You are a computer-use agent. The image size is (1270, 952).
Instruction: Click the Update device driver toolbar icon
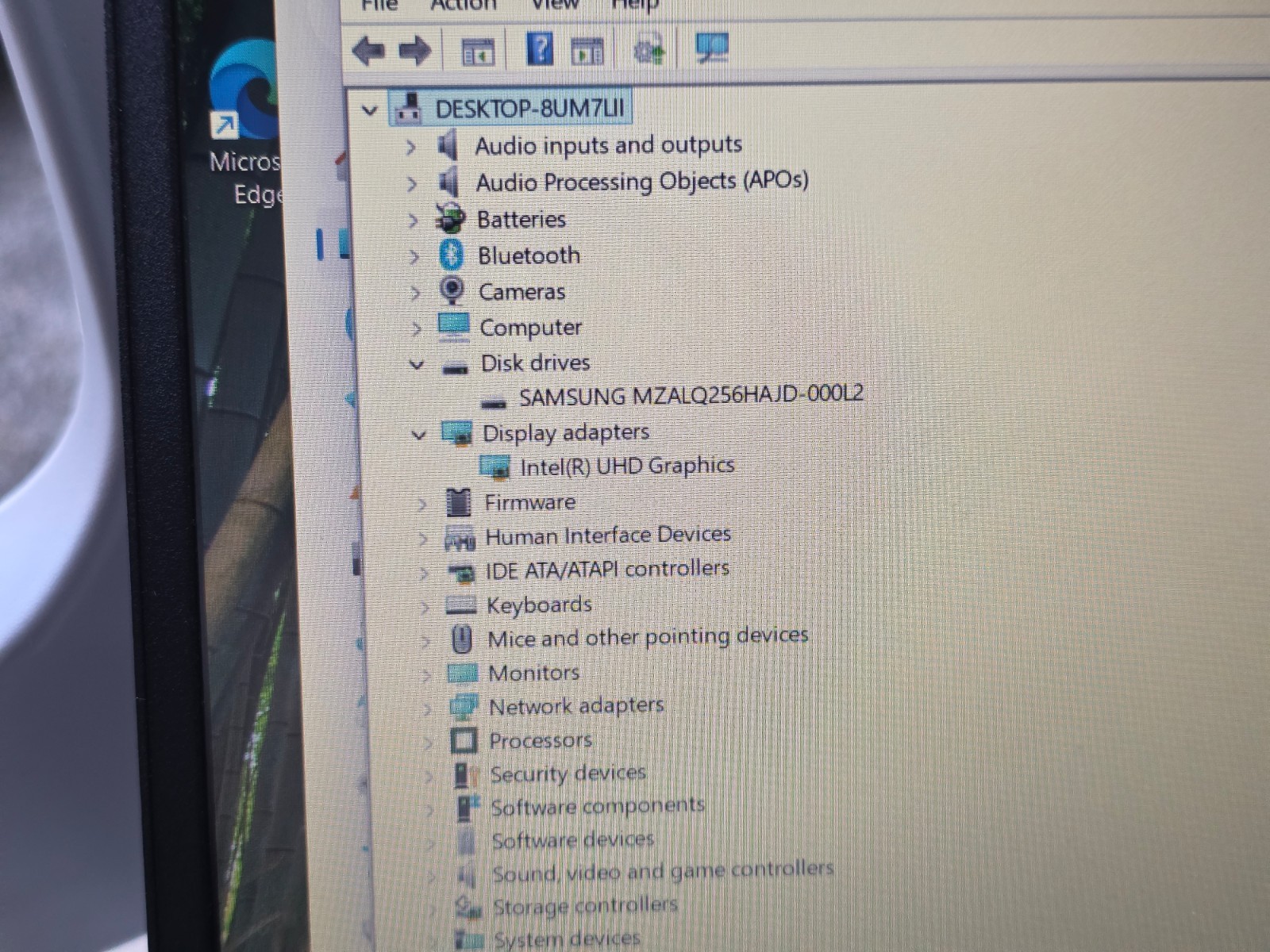pos(648,50)
